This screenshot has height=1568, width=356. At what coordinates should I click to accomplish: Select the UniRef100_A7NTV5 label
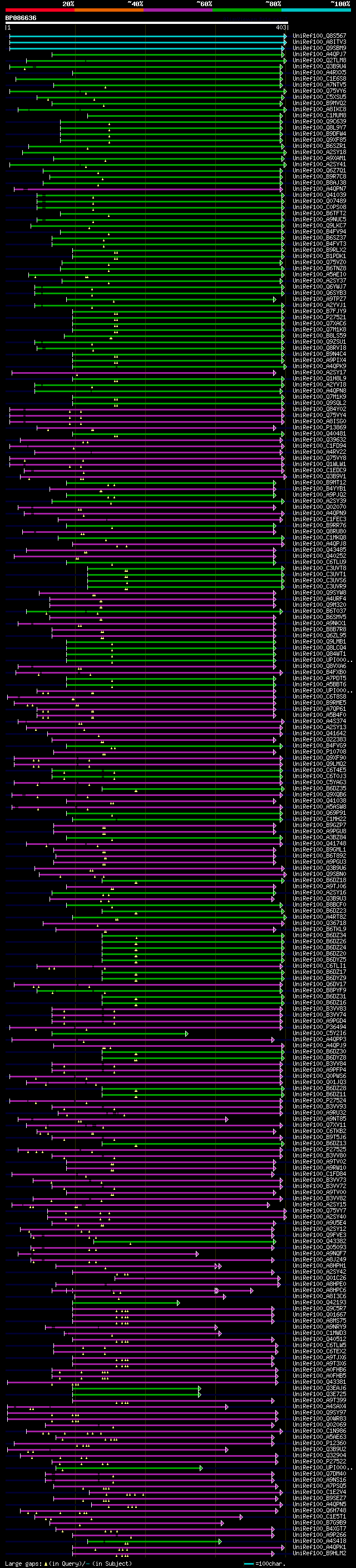point(319,85)
